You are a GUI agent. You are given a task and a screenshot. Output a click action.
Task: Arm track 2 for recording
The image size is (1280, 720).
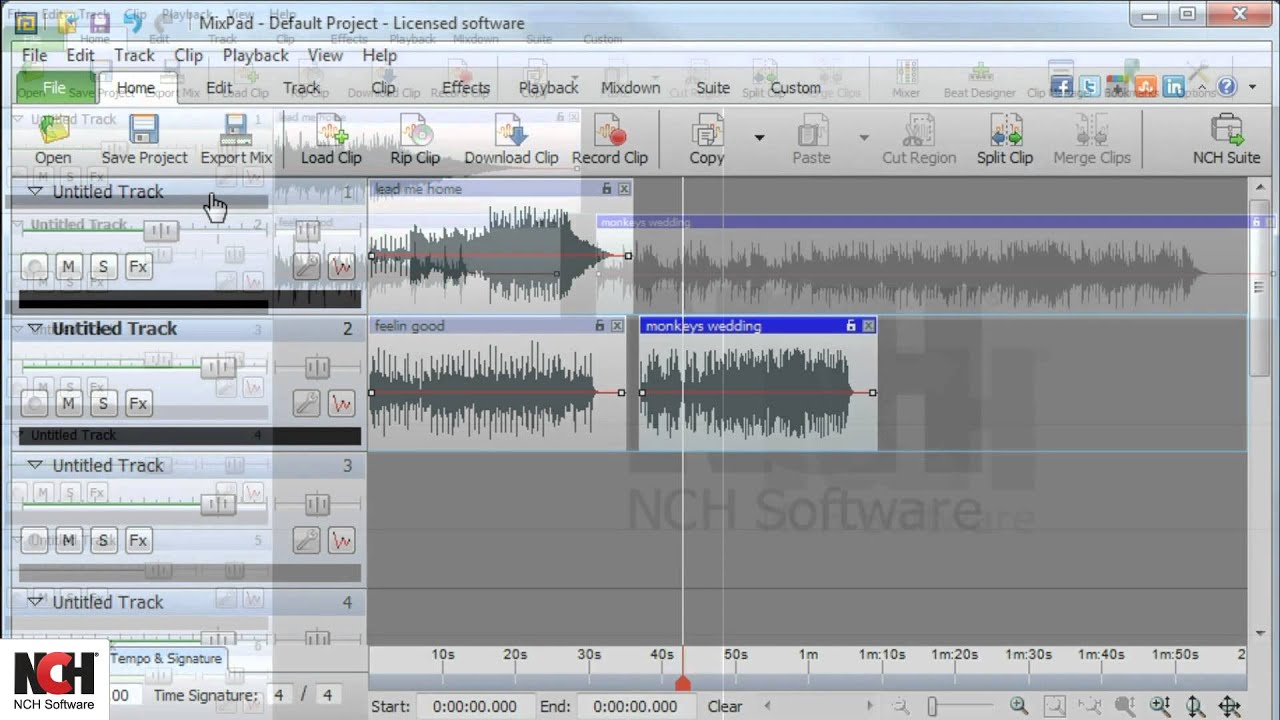34,404
